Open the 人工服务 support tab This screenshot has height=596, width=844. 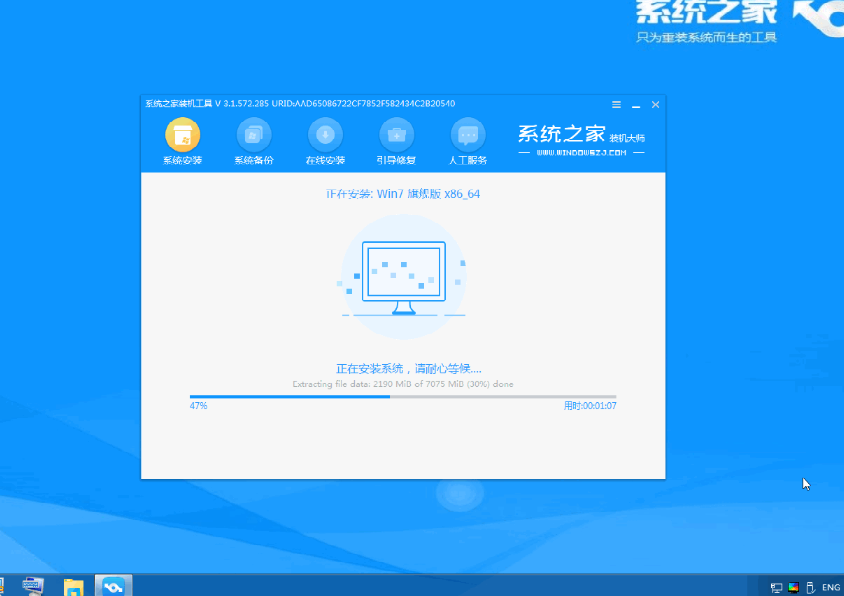[468, 141]
